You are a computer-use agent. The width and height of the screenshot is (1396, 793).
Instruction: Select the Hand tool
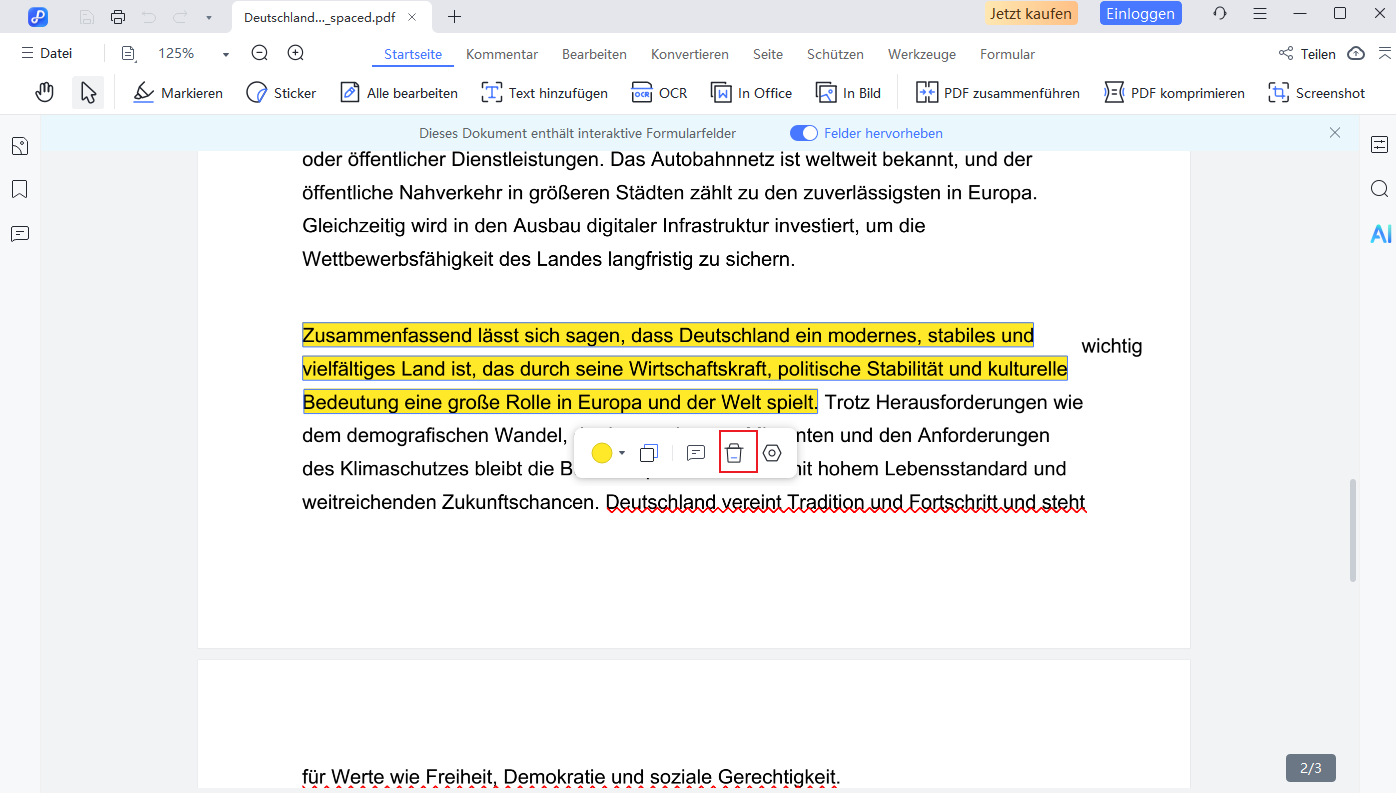[44, 93]
